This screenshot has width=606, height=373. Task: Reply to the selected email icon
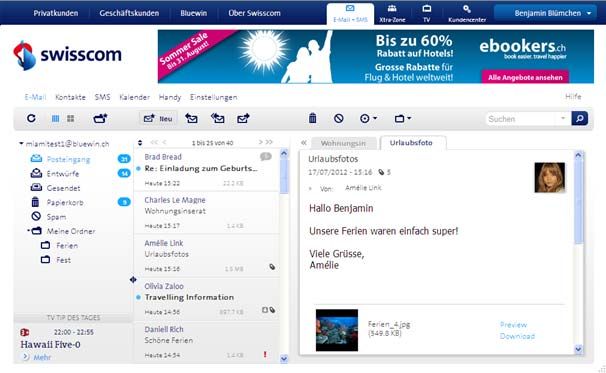[x=191, y=118]
